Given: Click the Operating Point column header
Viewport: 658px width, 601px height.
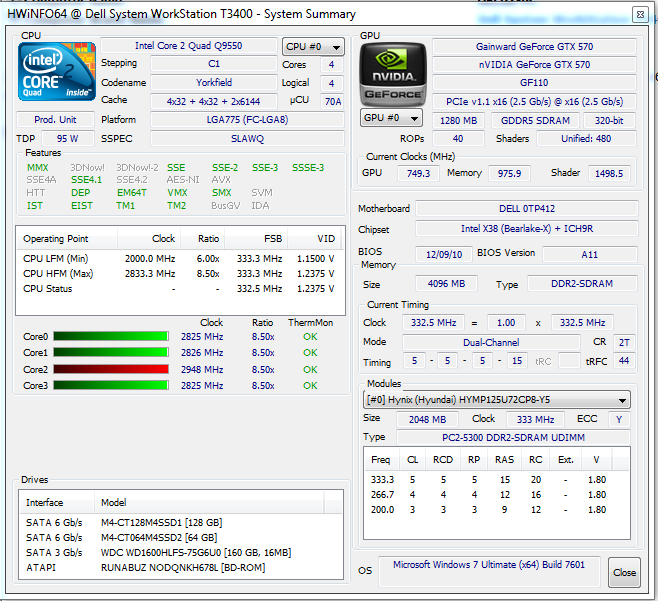Looking at the screenshot, I should [x=67, y=239].
